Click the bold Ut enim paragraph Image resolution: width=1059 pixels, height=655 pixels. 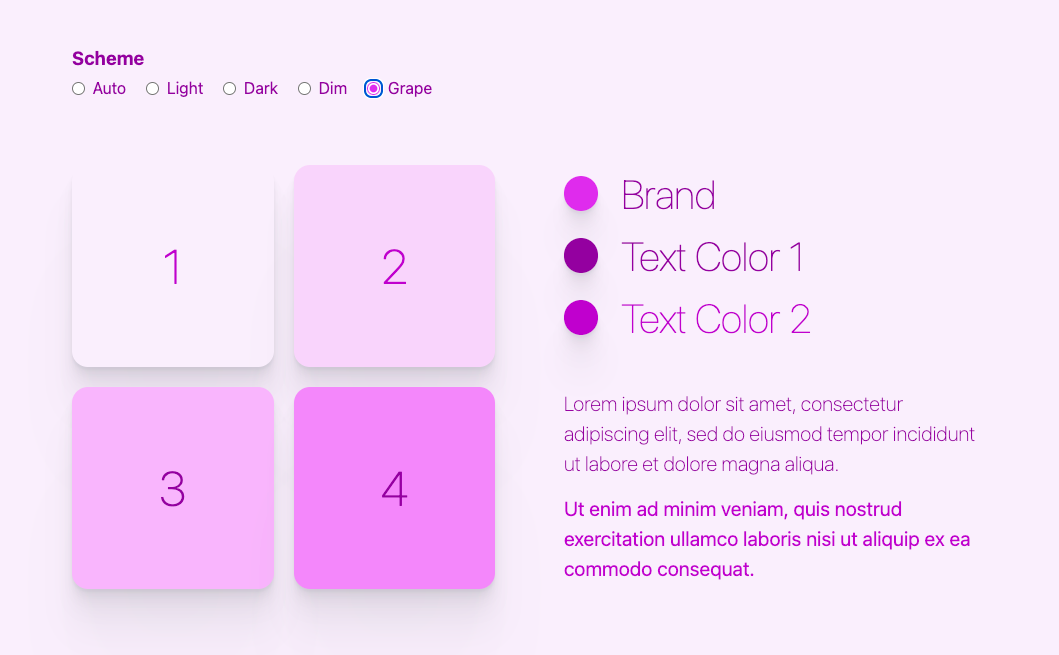tap(767, 539)
